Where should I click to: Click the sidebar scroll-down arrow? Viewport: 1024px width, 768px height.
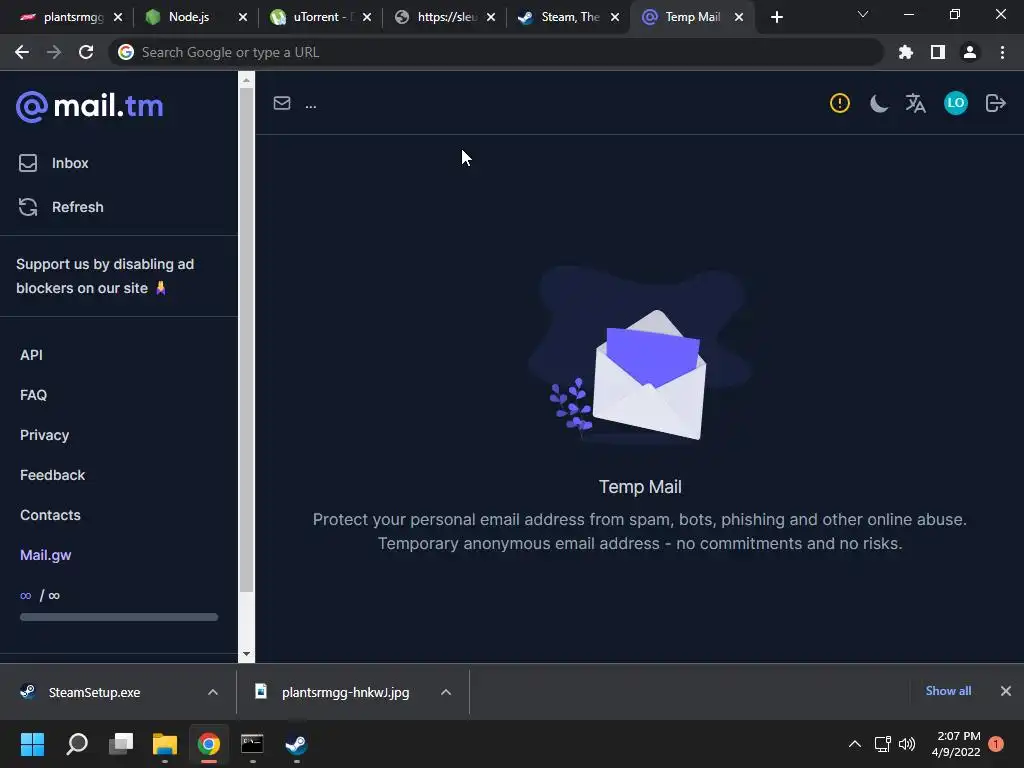point(246,654)
